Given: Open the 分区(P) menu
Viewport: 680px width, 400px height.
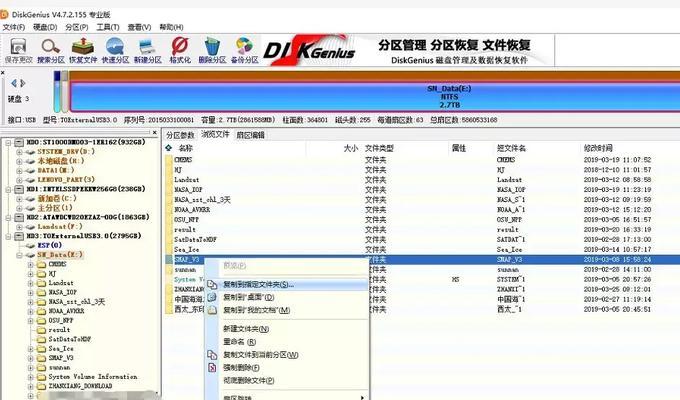Looking at the screenshot, I should click(77, 27).
